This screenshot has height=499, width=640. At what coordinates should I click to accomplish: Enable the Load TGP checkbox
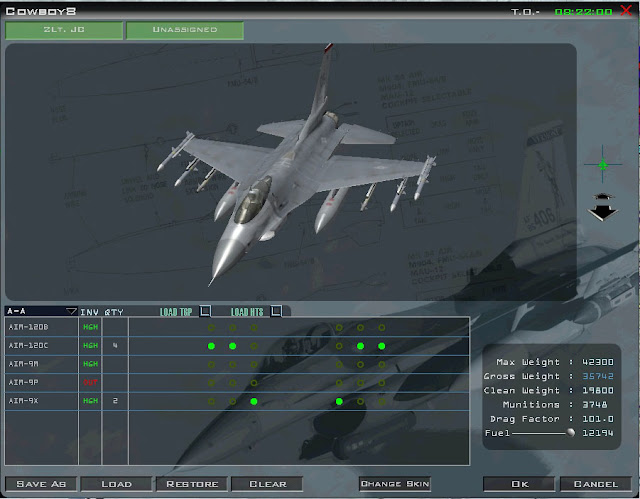(205, 311)
